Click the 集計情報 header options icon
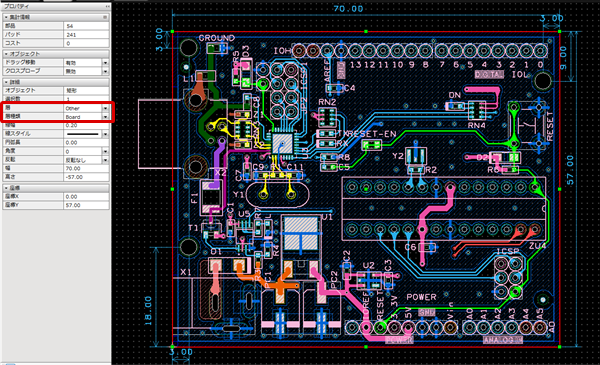 coord(105,17)
